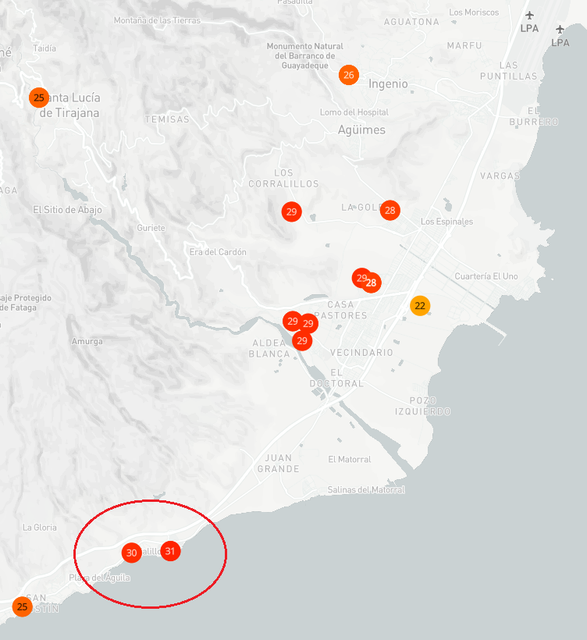Click the orange 25 marker at Santa Lucía de Tirajana

39,98
